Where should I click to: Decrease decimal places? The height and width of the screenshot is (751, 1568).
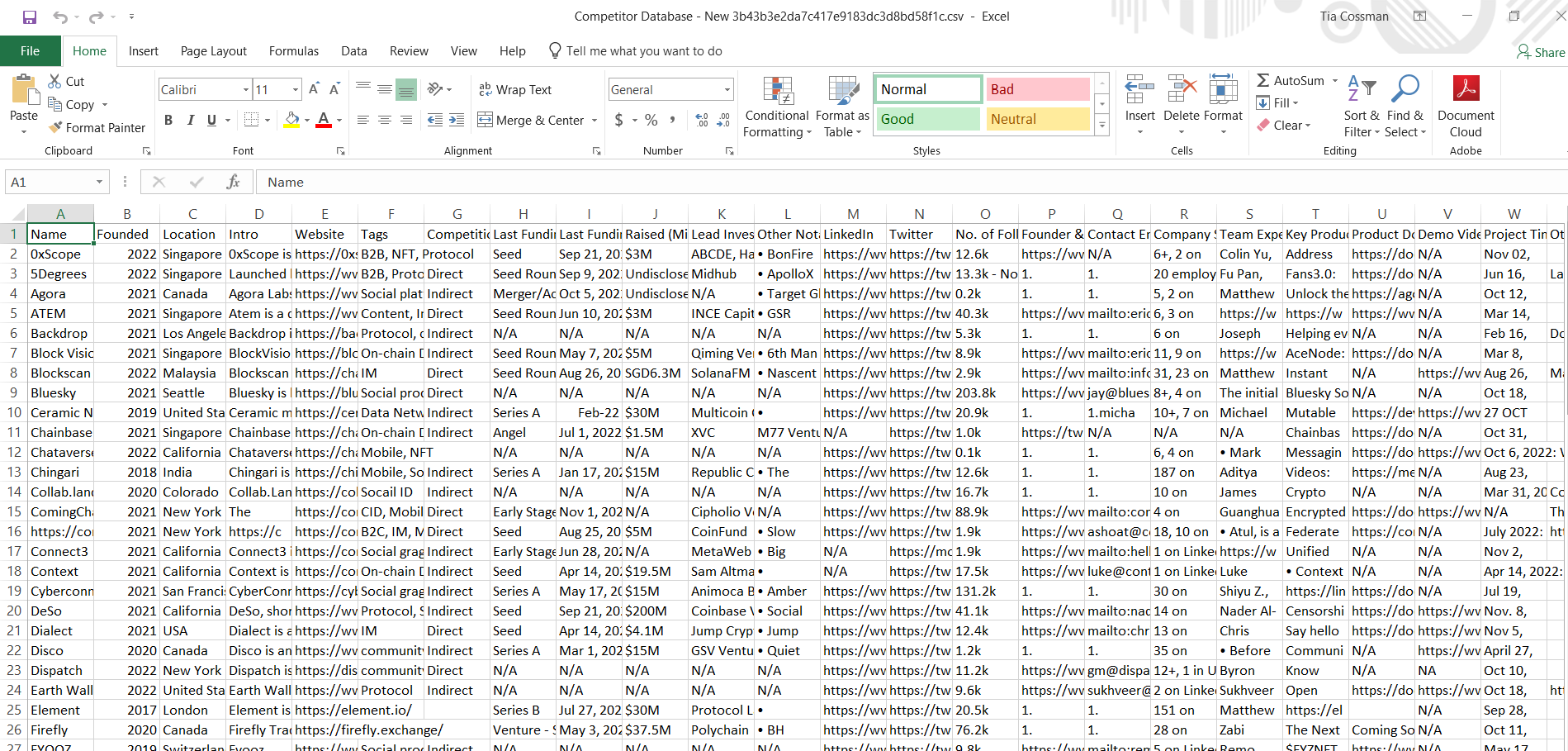(723, 120)
